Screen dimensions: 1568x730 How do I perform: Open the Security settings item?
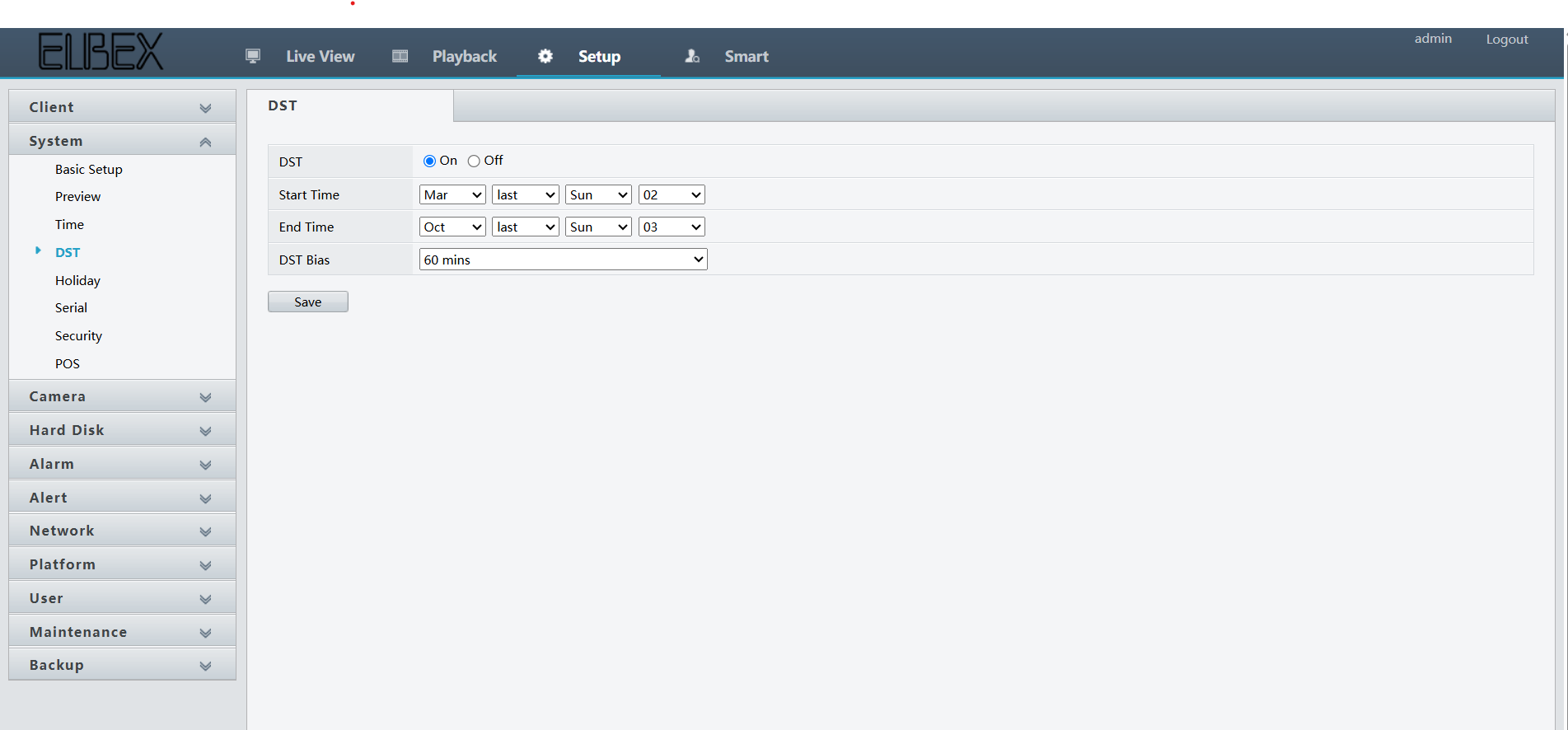pos(78,335)
